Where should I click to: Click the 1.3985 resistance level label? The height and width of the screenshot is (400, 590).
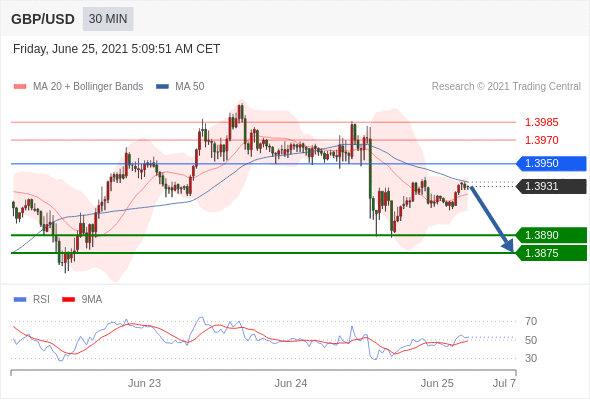click(541, 122)
